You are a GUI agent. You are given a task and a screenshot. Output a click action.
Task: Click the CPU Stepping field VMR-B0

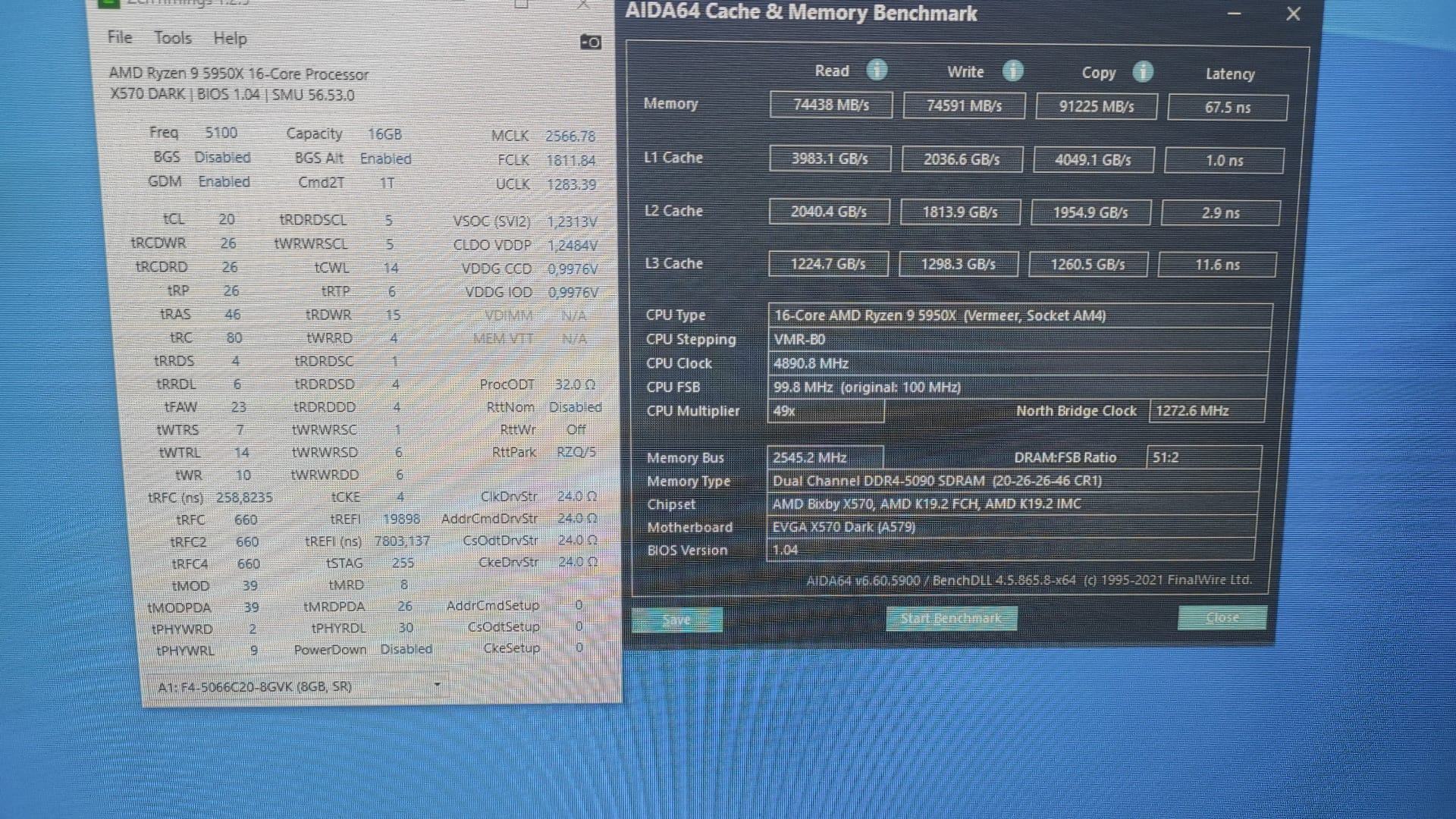(x=1019, y=339)
